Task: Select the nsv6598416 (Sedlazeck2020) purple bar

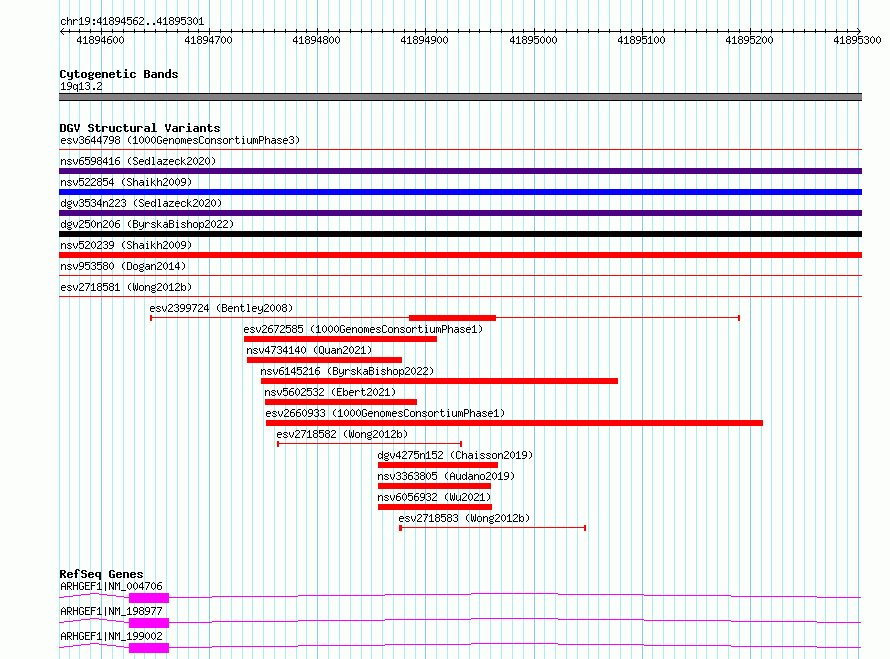Action: [460, 171]
